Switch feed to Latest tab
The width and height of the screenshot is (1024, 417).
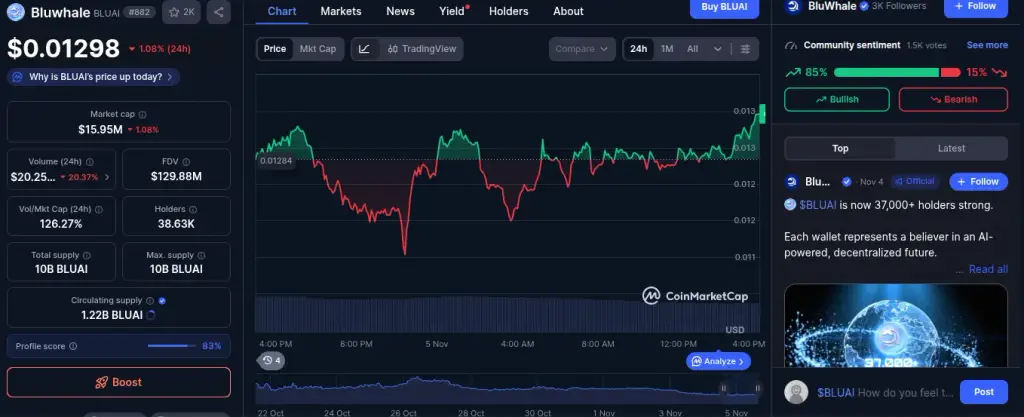(951, 148)
